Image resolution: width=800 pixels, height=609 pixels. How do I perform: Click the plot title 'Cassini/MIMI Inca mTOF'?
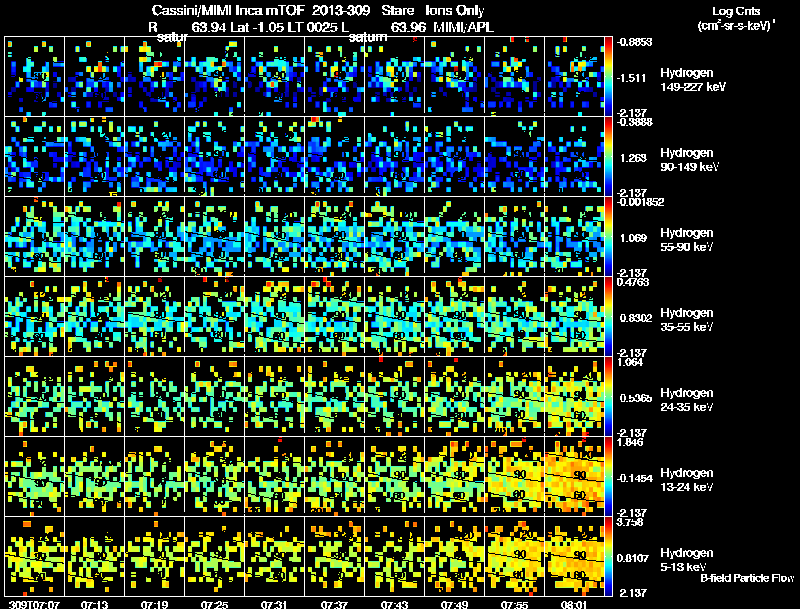pos(228,10)
